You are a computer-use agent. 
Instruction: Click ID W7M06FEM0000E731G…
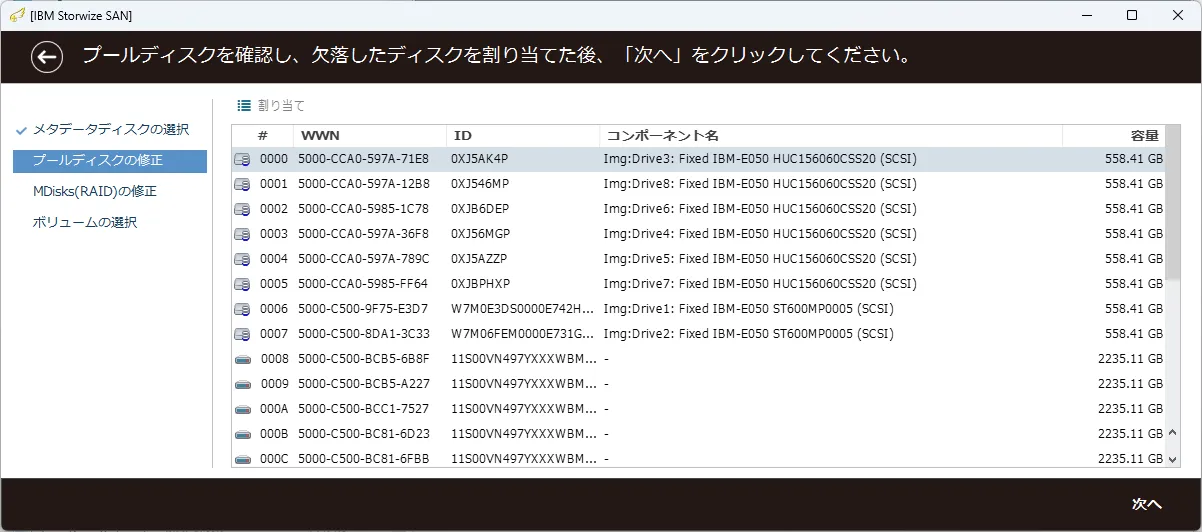[x=524, y=334]
